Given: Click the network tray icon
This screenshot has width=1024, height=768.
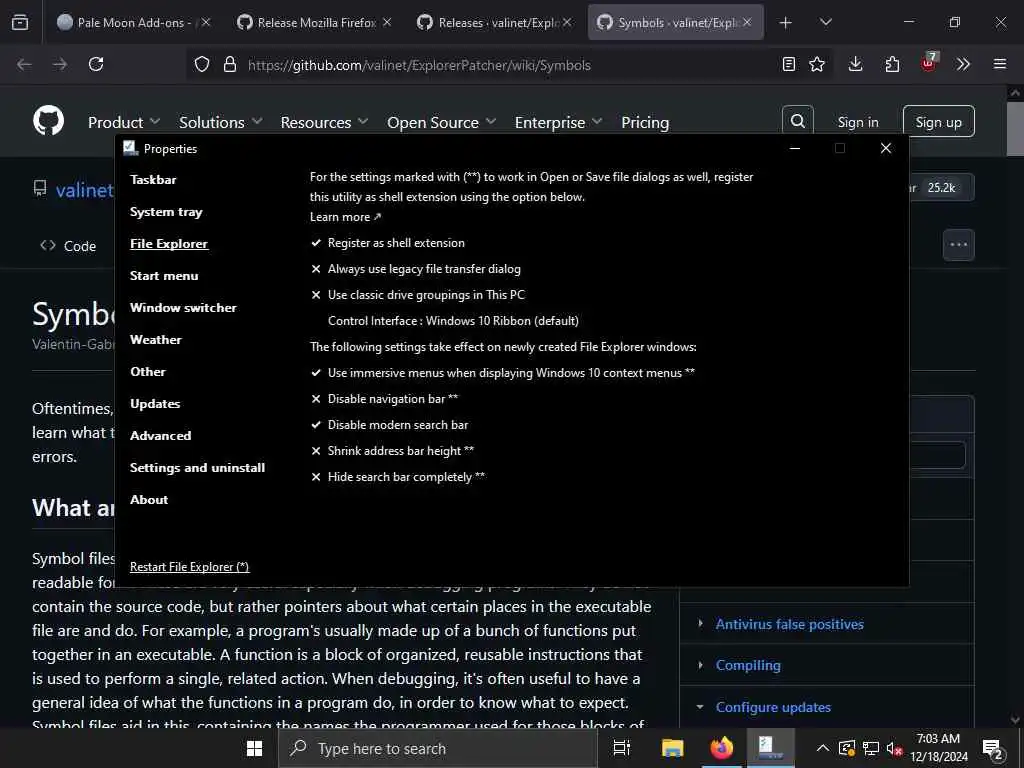Looking at the screenshot, I should point(871,749).
